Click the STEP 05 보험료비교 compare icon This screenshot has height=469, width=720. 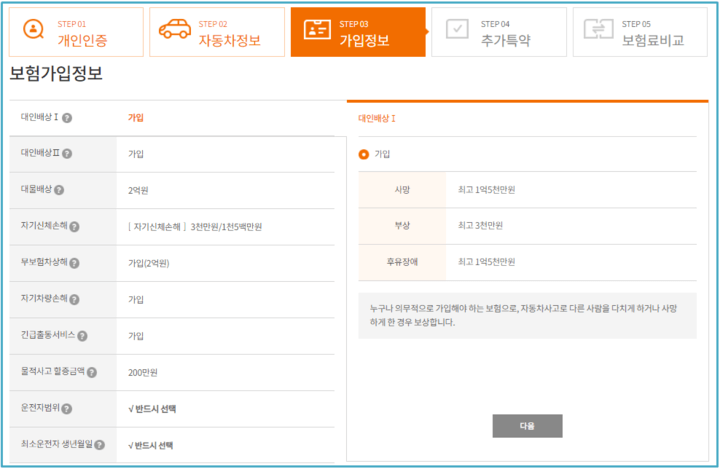pyautogui.click(x=598, y=29)
